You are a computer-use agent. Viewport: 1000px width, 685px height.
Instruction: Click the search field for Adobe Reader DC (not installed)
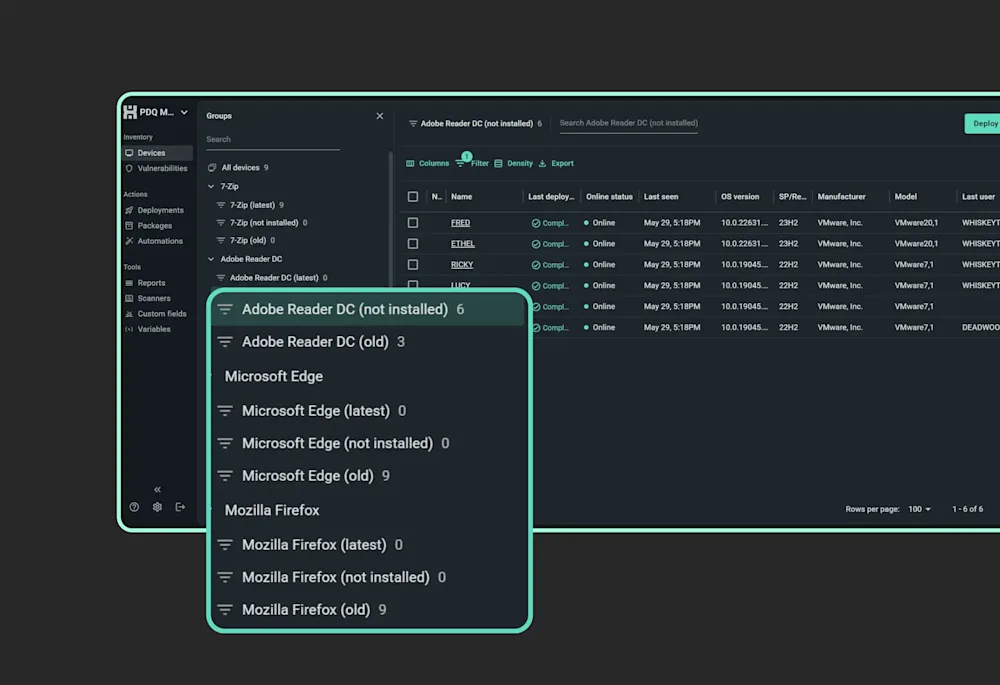628,123
